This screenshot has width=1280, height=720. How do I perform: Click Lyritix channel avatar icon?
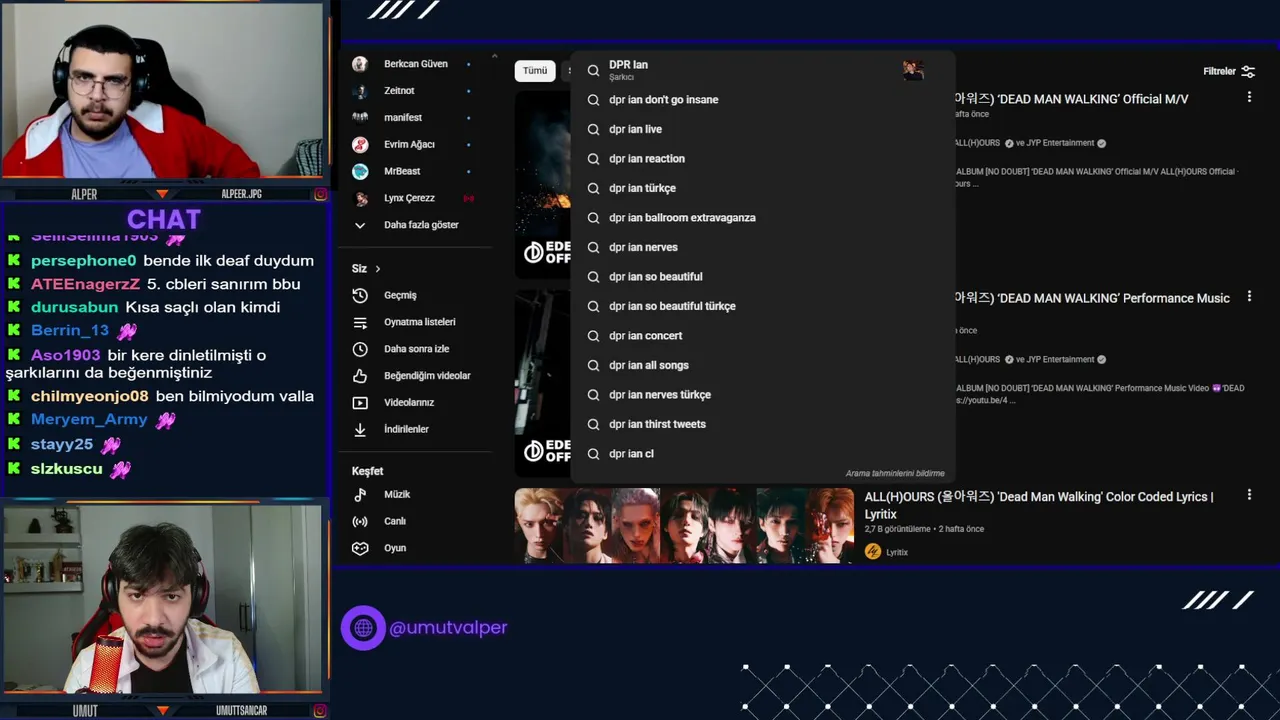(873, 552)
